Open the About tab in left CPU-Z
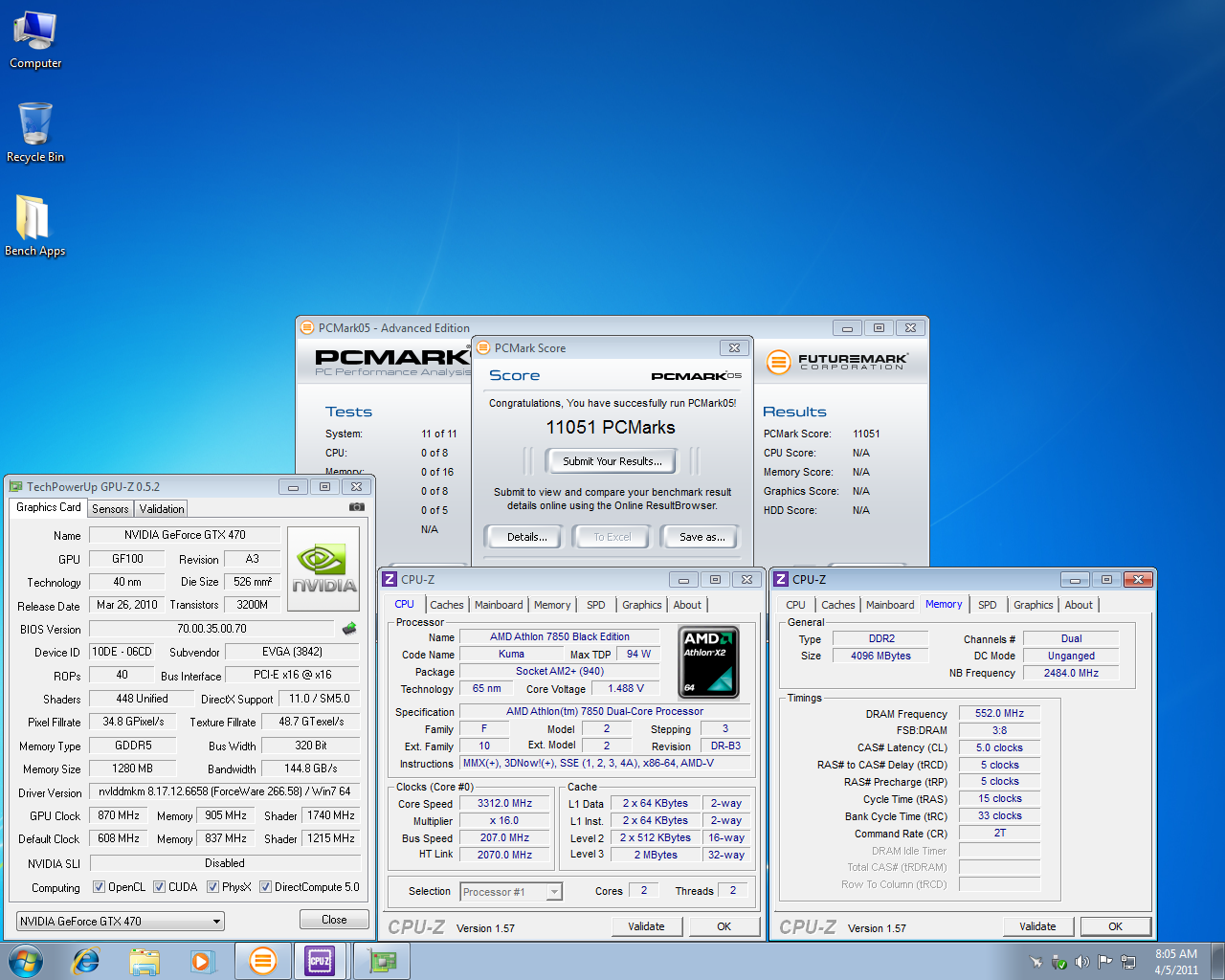Screen dimensions: 1225x980 pos(687,605)
